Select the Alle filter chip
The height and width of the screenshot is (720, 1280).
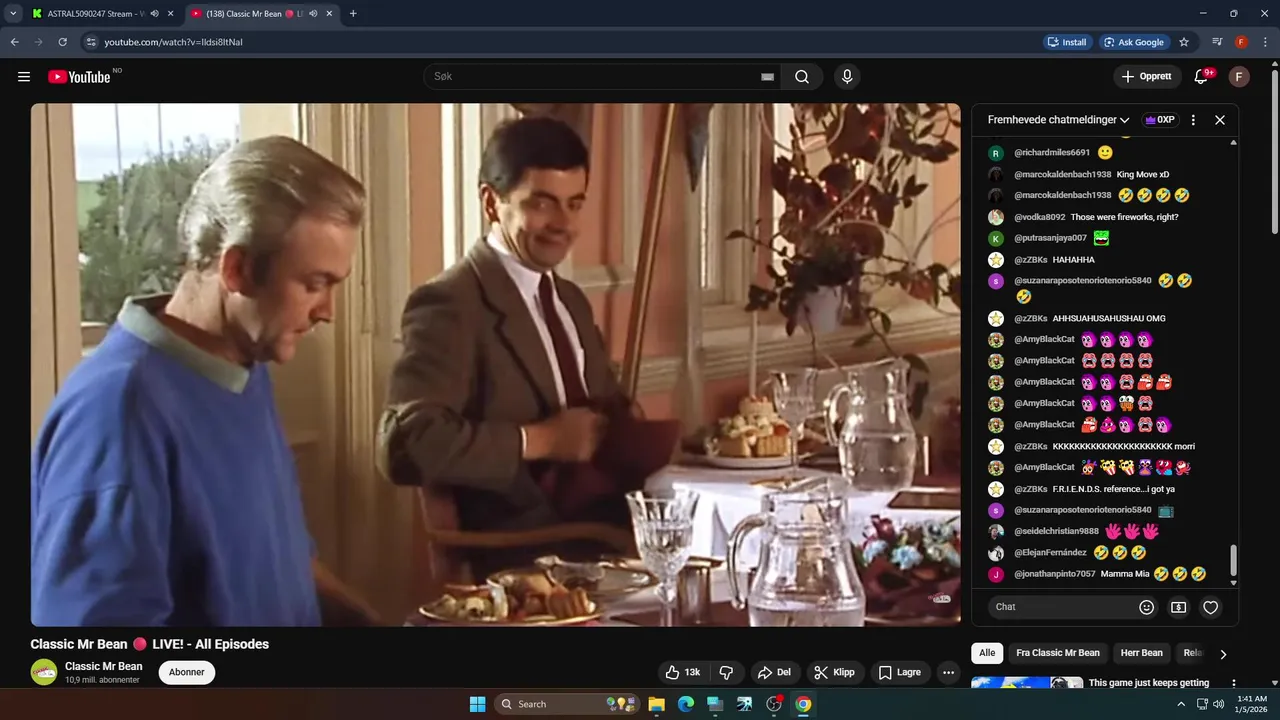987,653
